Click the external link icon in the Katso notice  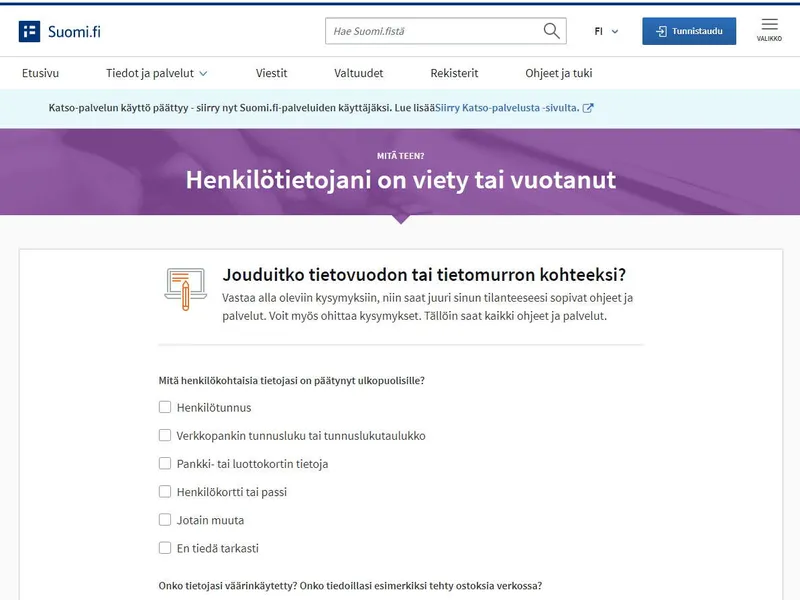pos(588,108)
